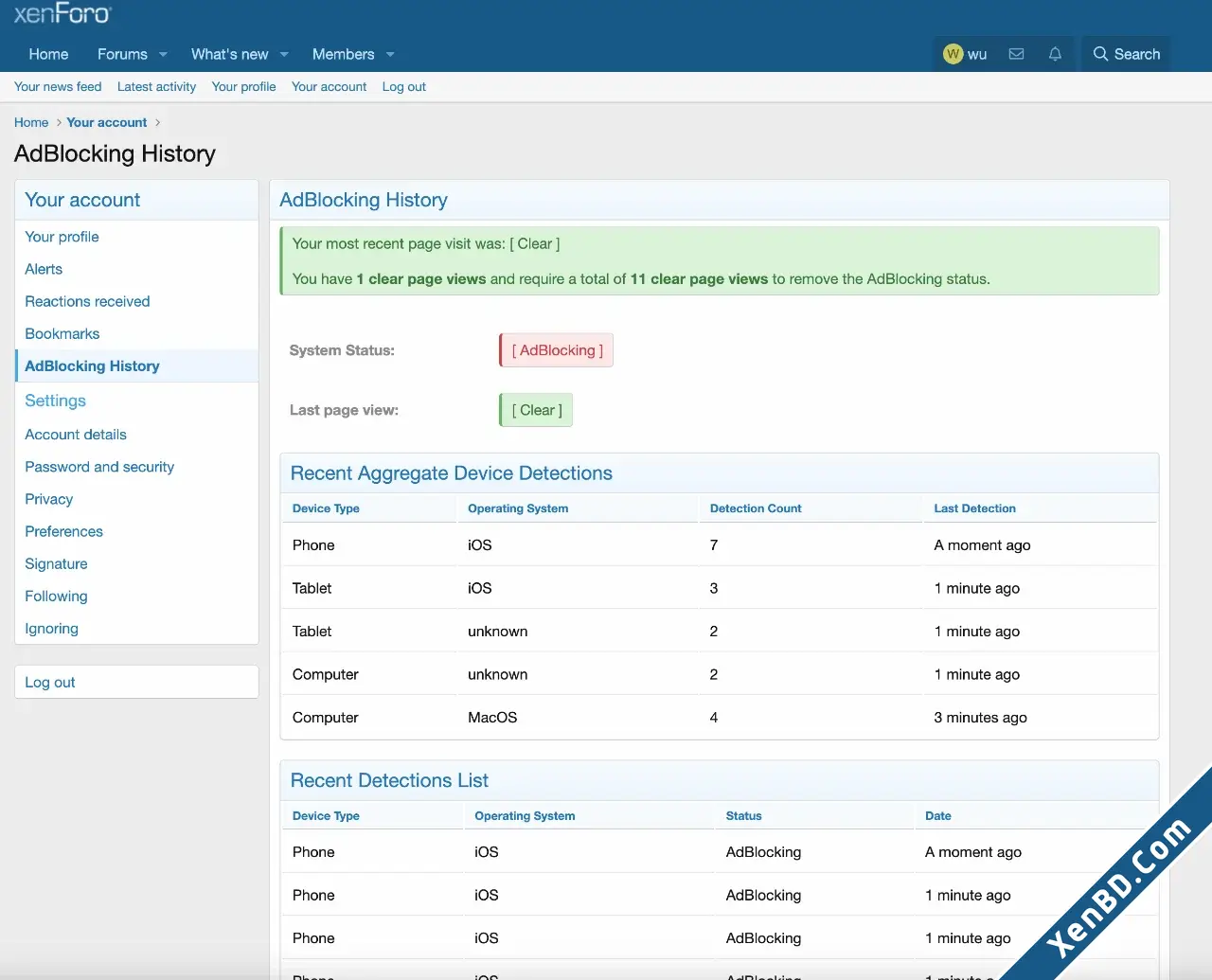1212x980 pixels.
Task: Open Your profile in the sub-nav bar
Action: (243, 86)
